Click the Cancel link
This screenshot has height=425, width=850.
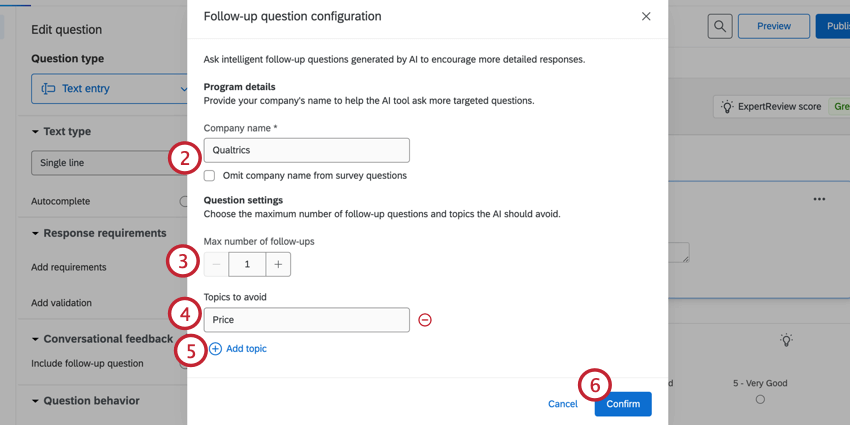click(562, 404)
